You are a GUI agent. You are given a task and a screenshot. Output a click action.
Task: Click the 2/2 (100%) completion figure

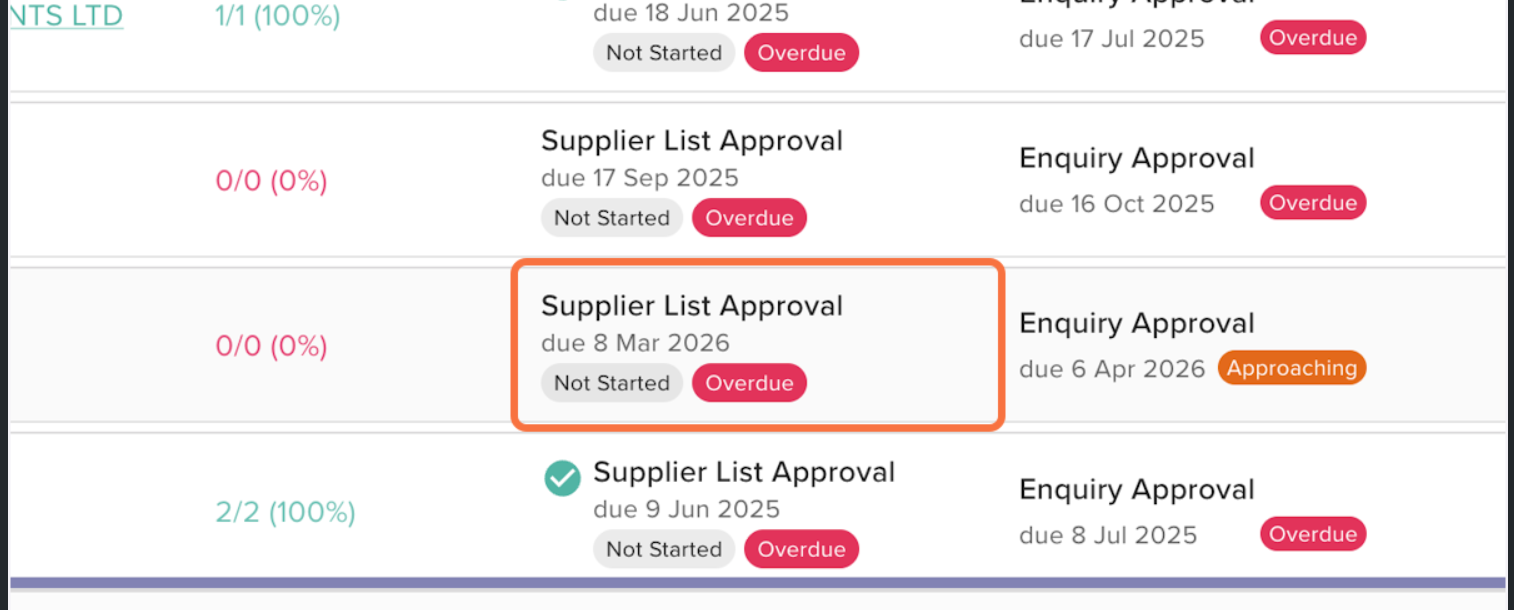coord(285,513)
